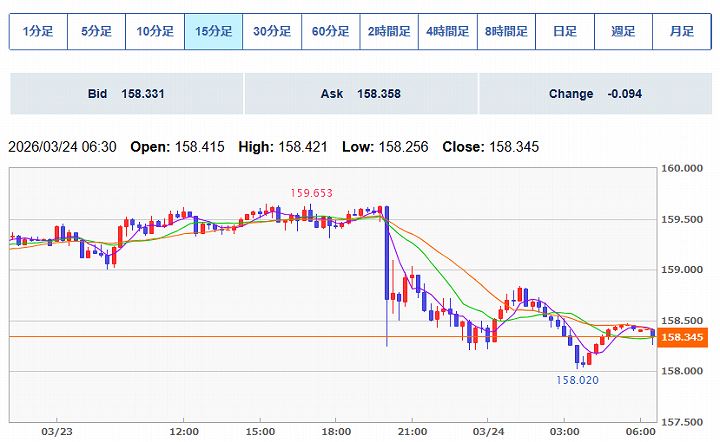Select the 8時間足 timeframe

(505, 31)
